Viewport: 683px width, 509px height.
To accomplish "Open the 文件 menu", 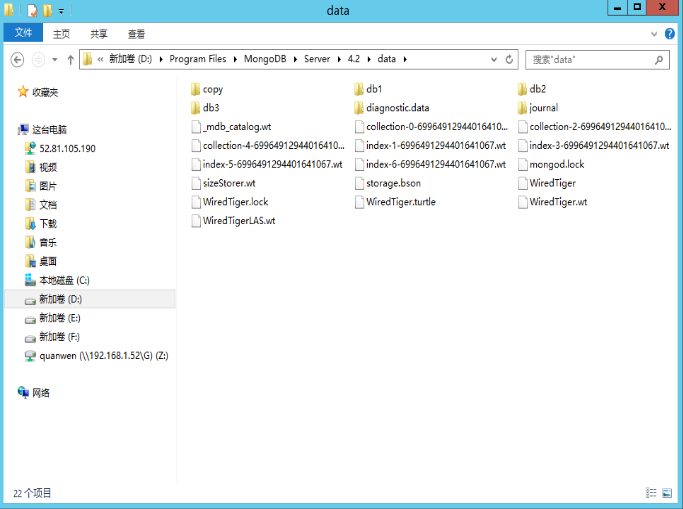I will click(23, 33).
